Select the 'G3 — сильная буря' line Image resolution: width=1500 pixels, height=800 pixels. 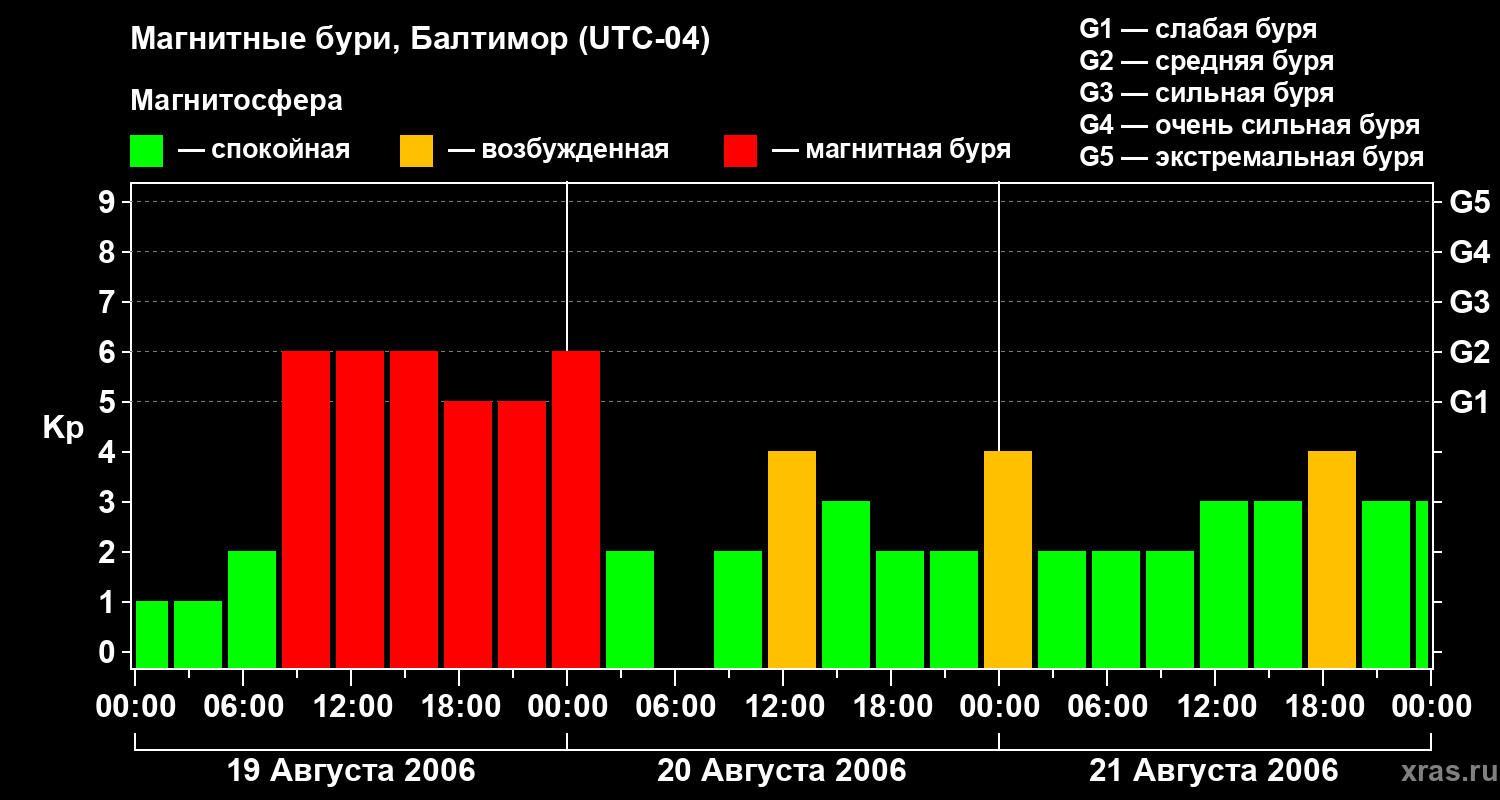pos(1206,93)
